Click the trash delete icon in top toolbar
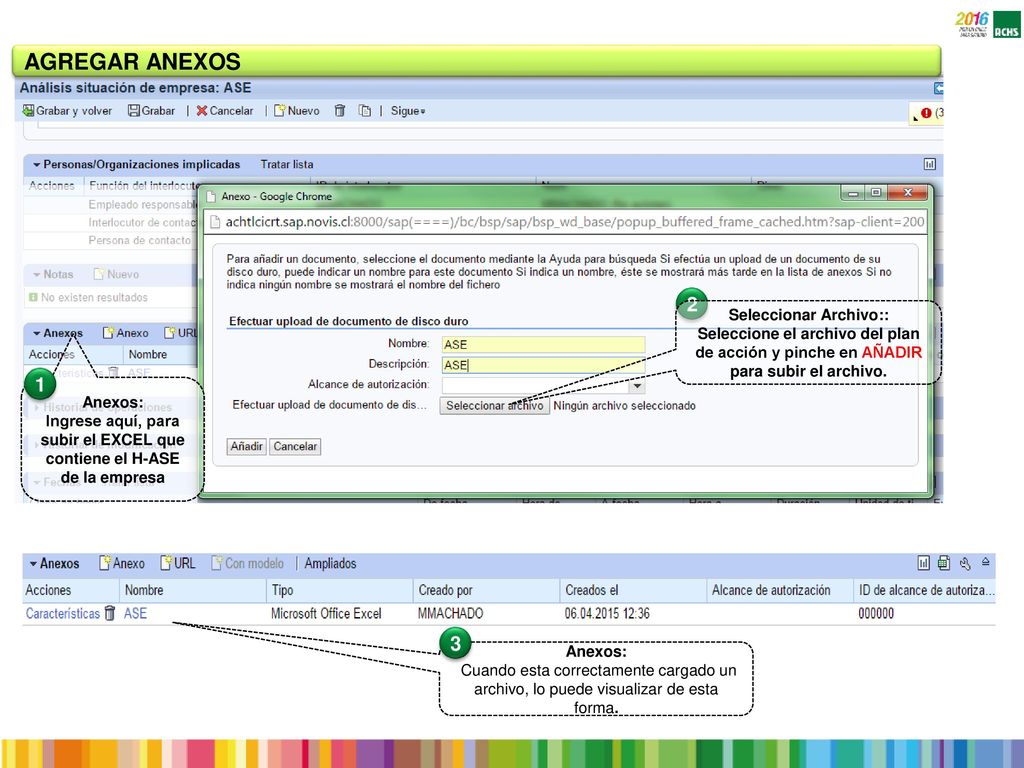 point(340,111)
